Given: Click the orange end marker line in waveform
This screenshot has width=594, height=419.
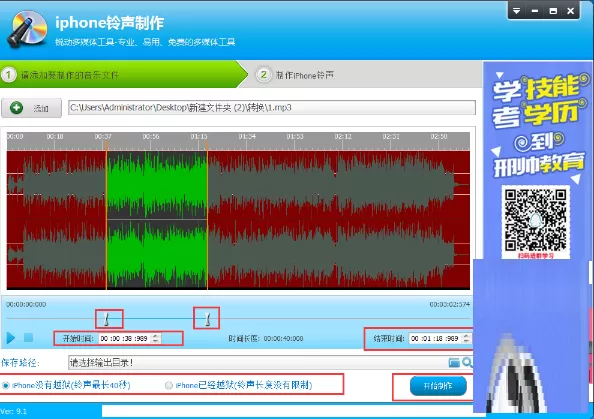Looking at the screenshot, I should coord(207,216).
